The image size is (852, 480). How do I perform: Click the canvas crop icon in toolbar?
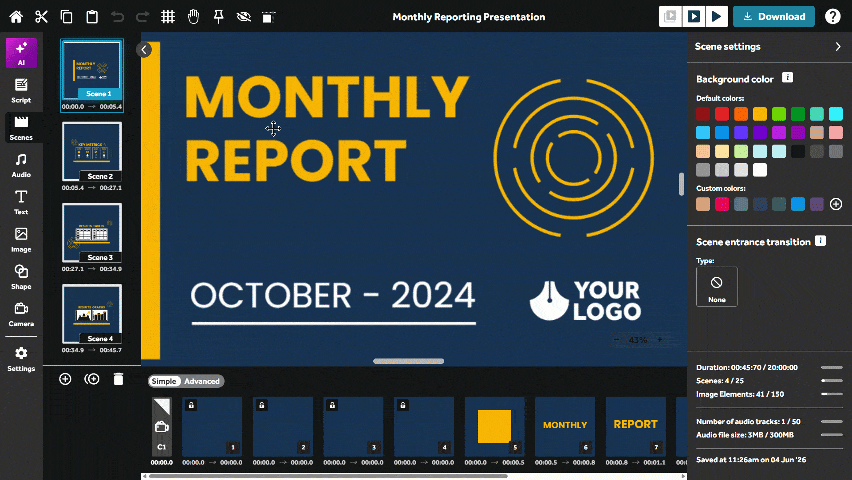pos(268,17)
